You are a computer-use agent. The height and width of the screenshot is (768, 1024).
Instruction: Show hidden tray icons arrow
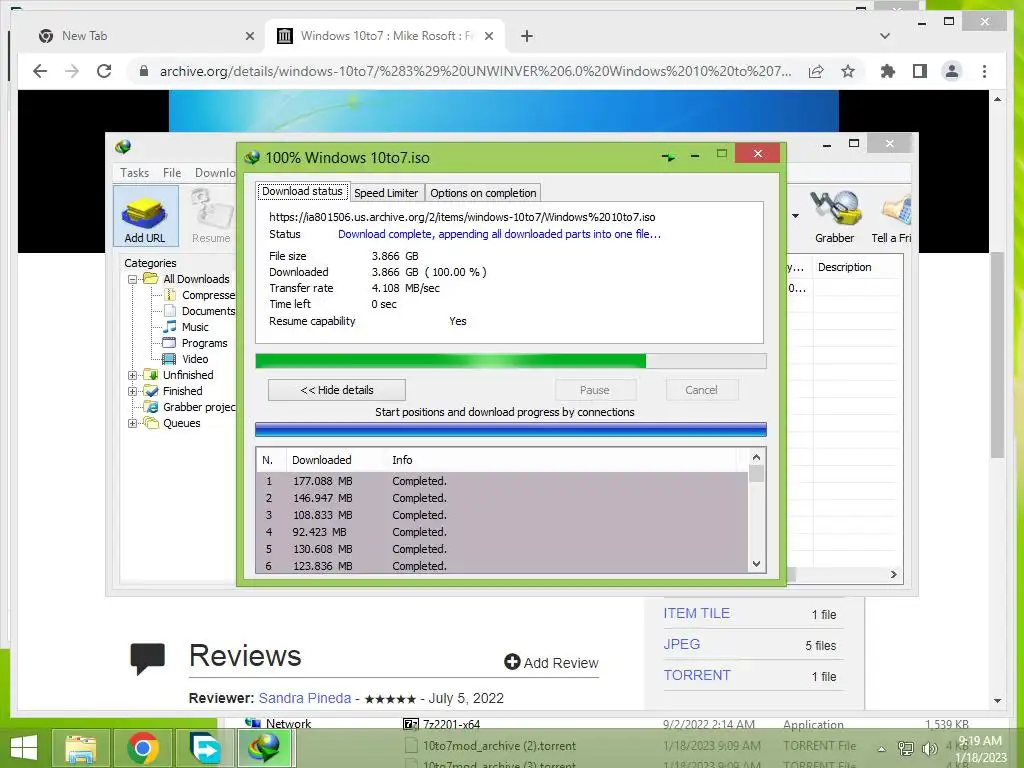point(882,748)
